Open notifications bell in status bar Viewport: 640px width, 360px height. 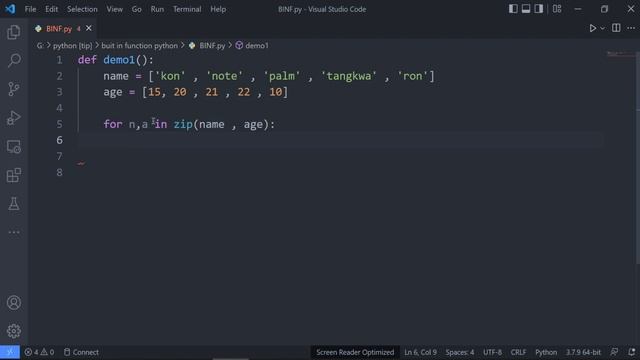[x=631, y=352]
